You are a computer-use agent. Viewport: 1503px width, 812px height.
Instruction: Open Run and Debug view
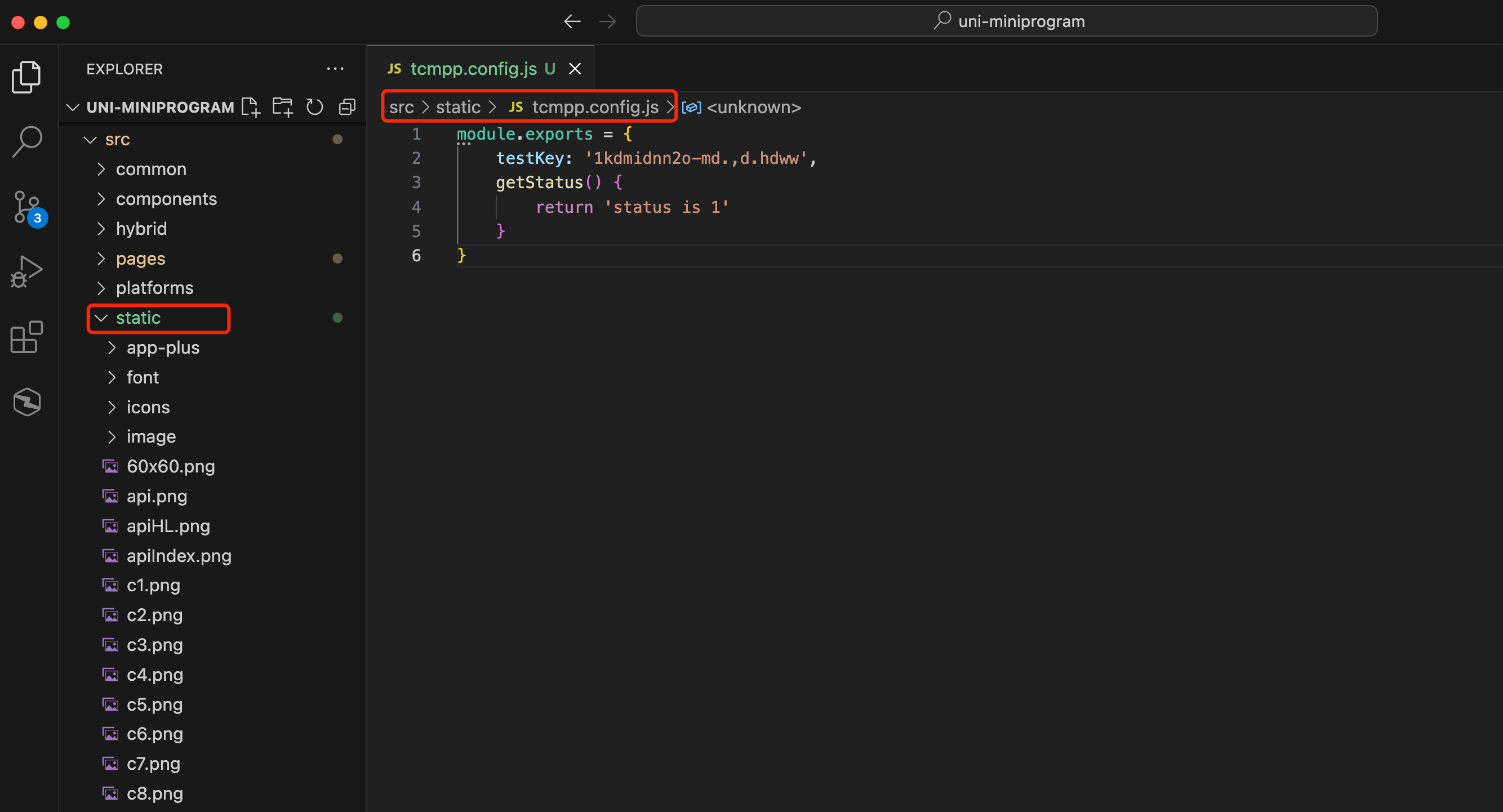tap(27, 272)
